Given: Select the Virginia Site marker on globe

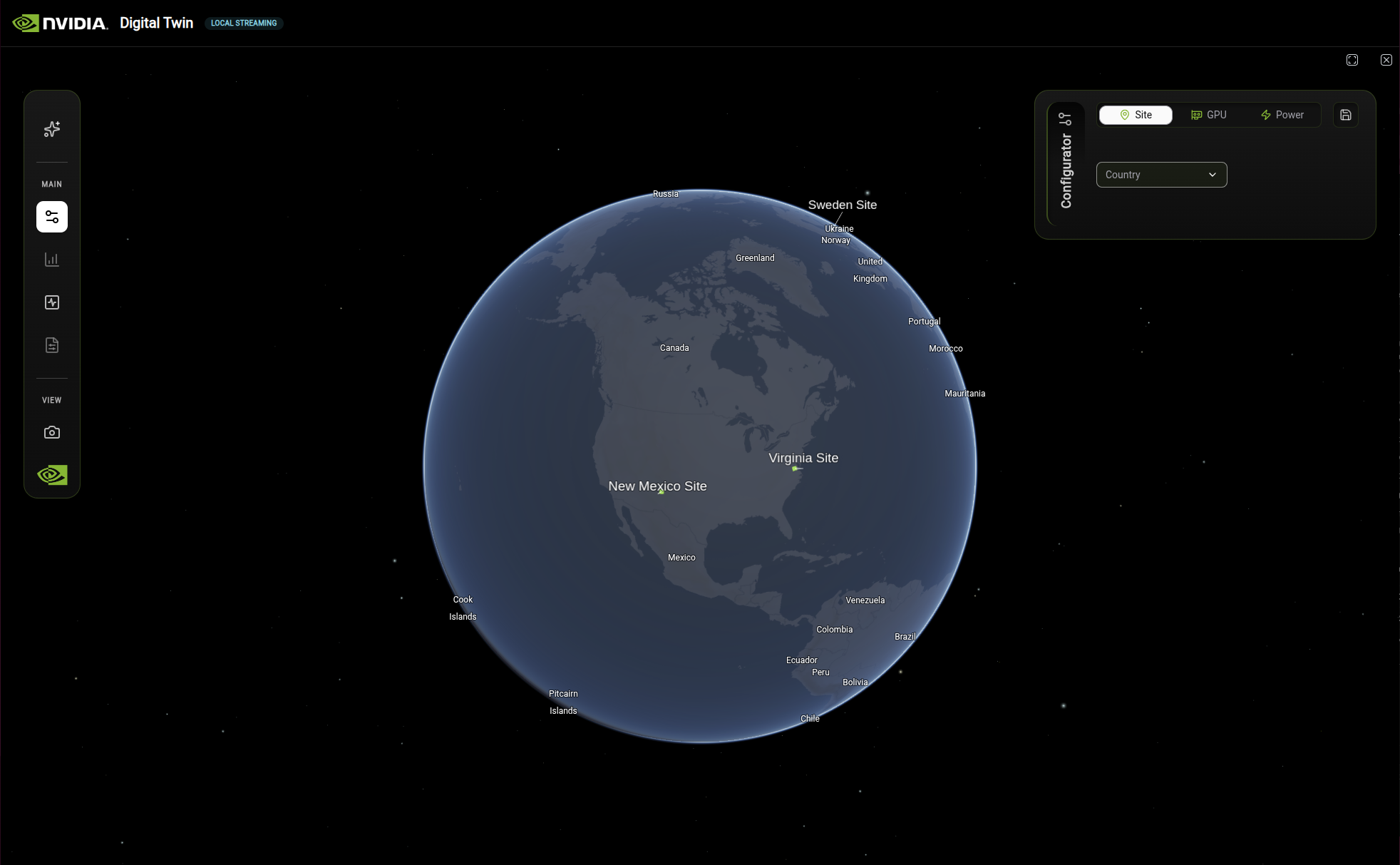Looking at the screenshot, I should (795, 469).
